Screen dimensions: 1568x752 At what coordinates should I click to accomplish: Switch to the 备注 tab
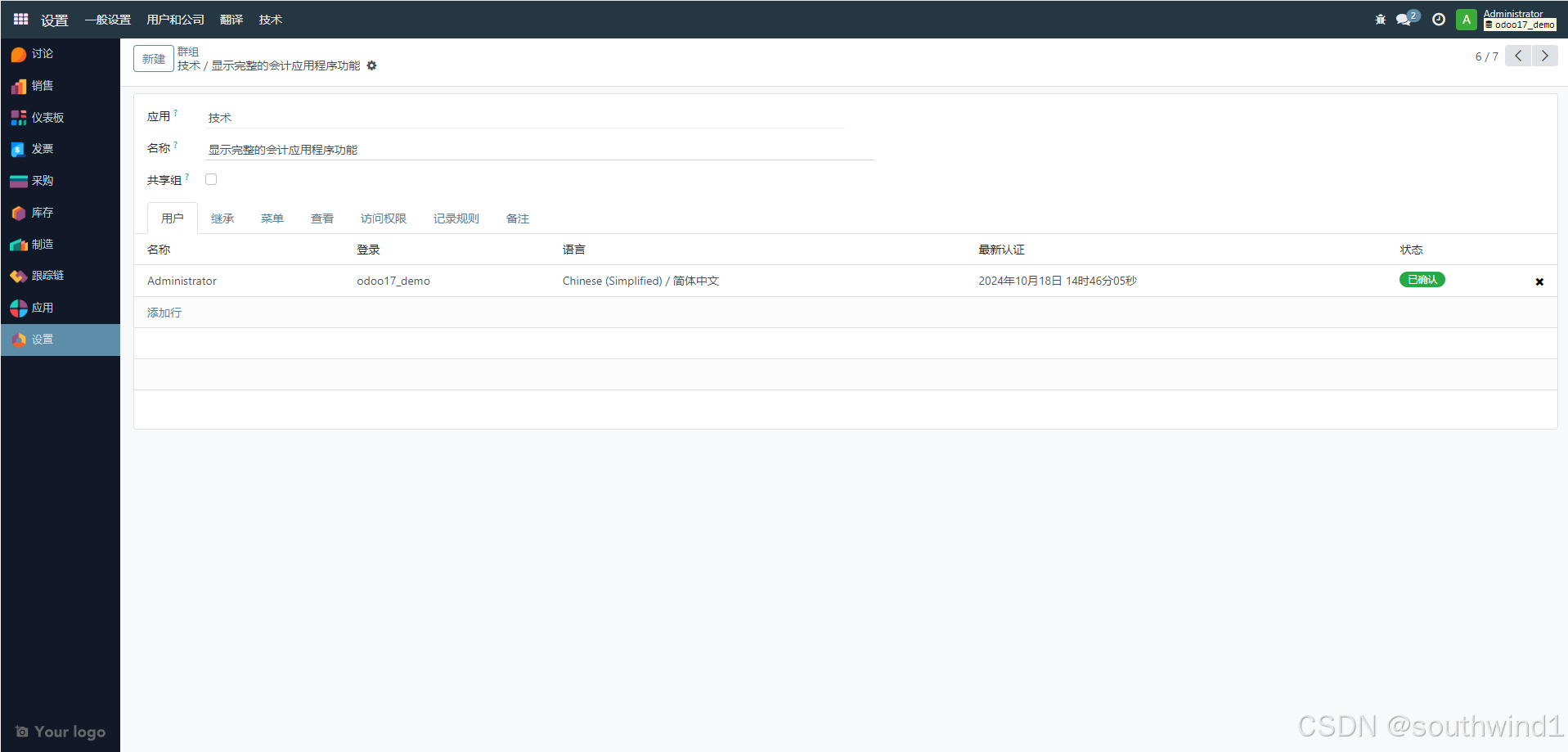pyautogui.click(x=518, y=218)
